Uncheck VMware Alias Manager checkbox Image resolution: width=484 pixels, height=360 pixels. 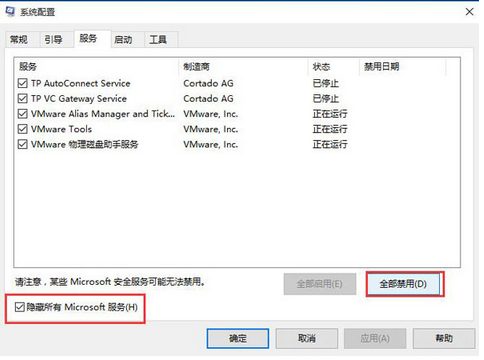coord(23,114)
